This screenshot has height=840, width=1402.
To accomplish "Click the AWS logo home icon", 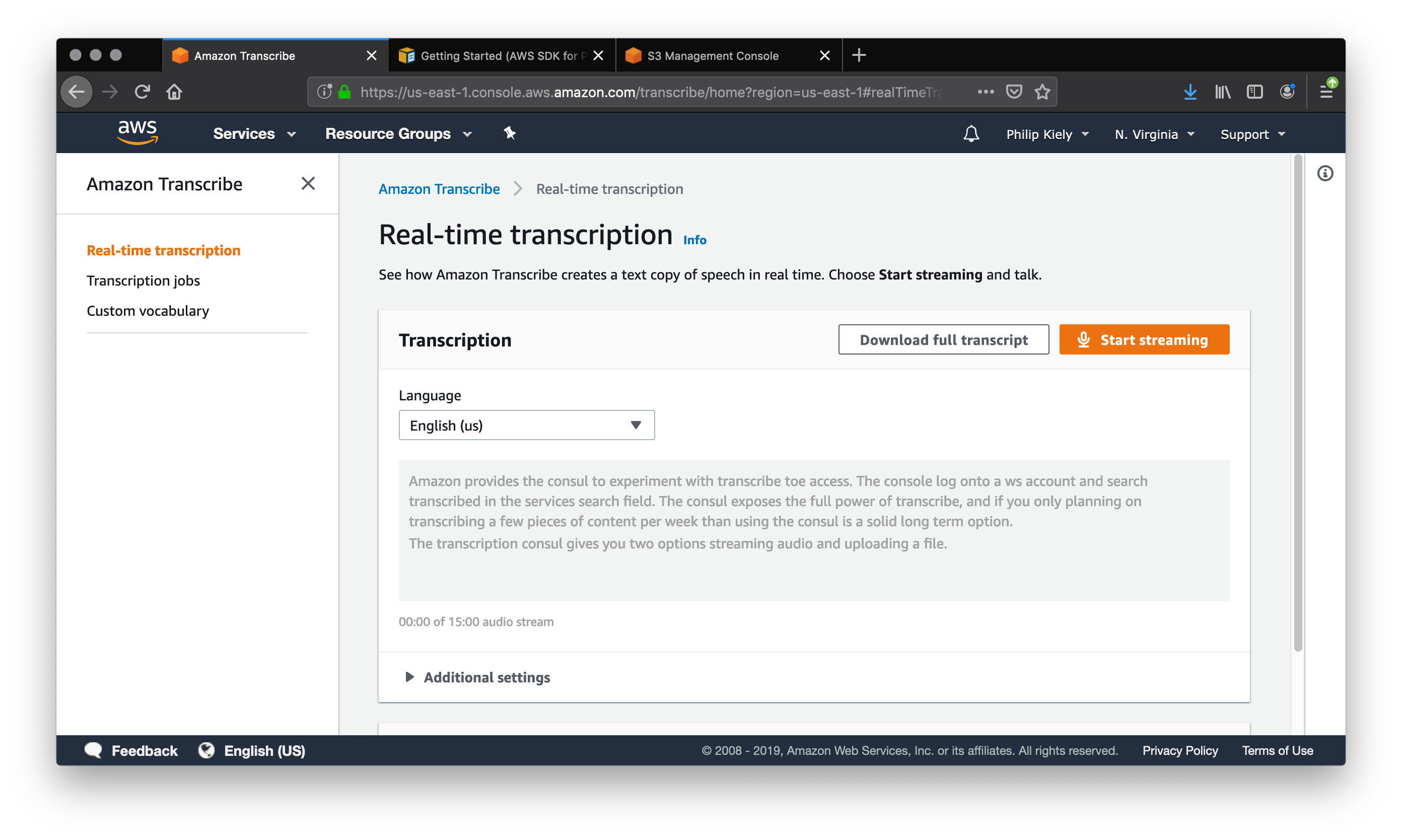I will pyautogui.click(x=137, y=133).
